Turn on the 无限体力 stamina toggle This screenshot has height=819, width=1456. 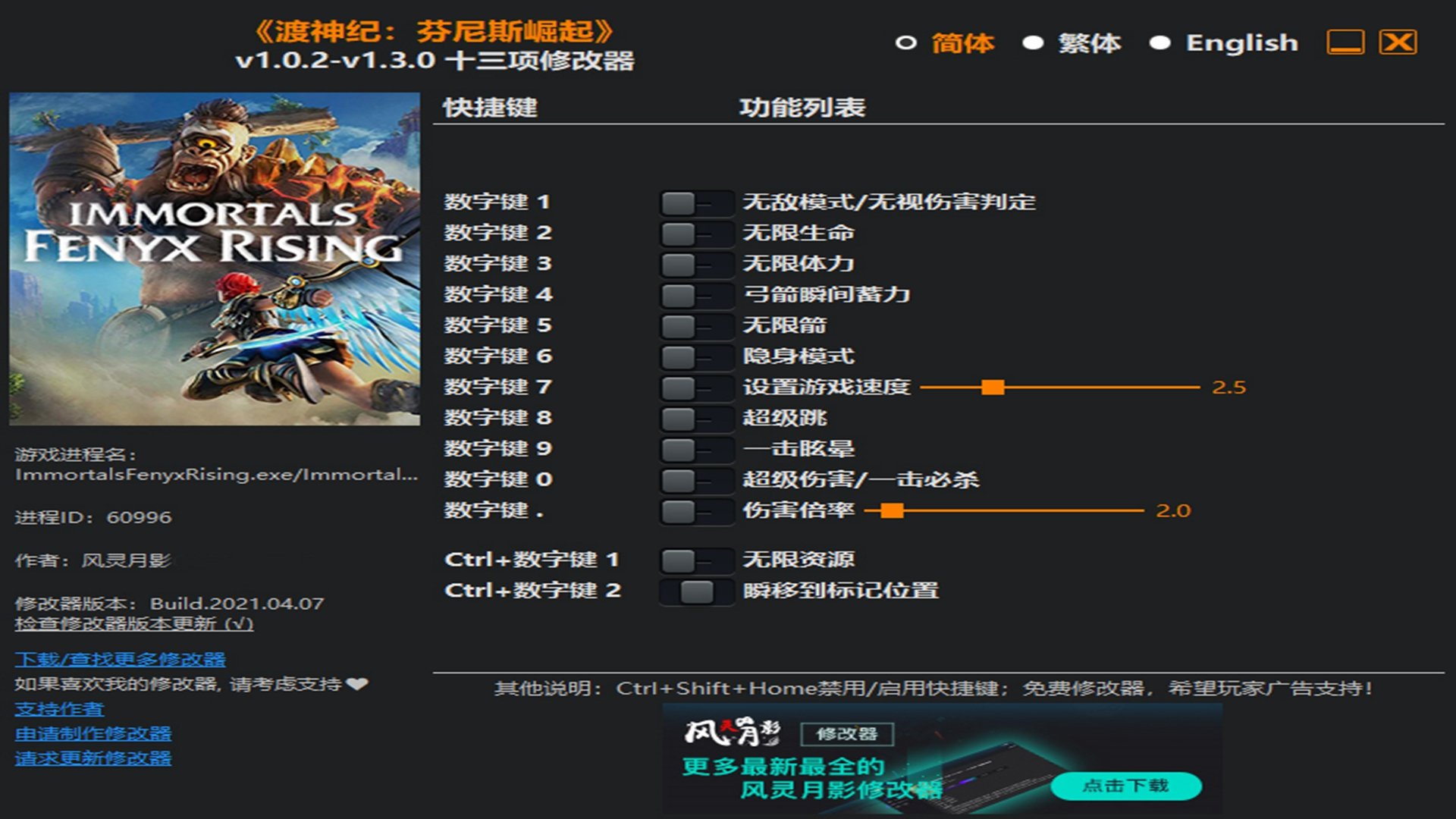click(695, 265)
